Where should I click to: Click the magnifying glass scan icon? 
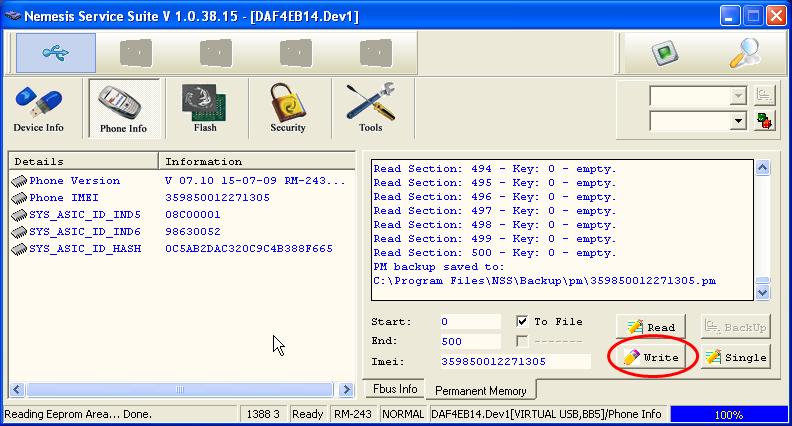[746, 54]
